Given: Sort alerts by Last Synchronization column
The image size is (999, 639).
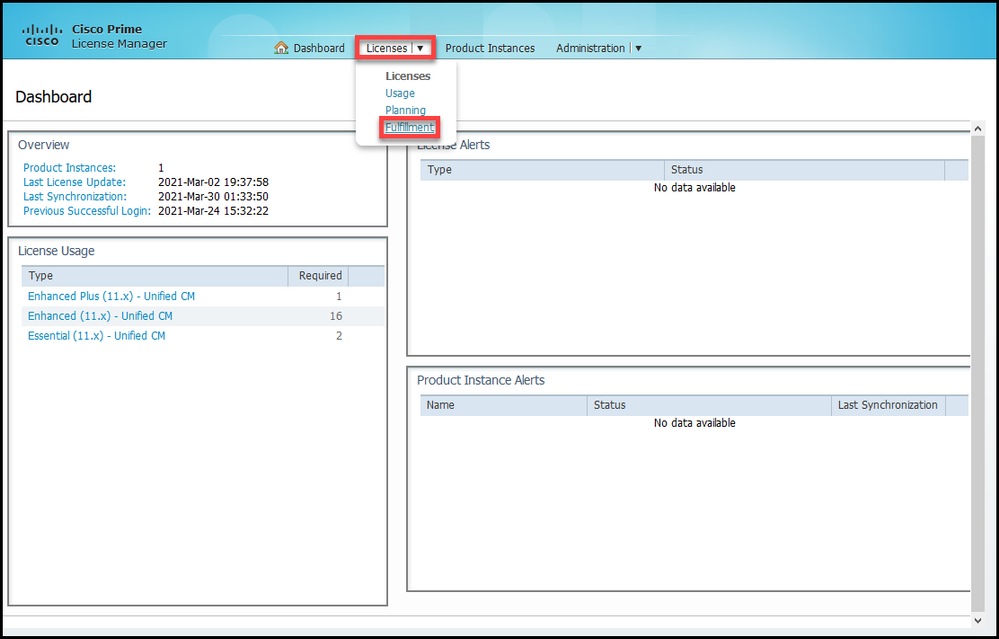Looking at the screenshot, I should tap(888, 405).
